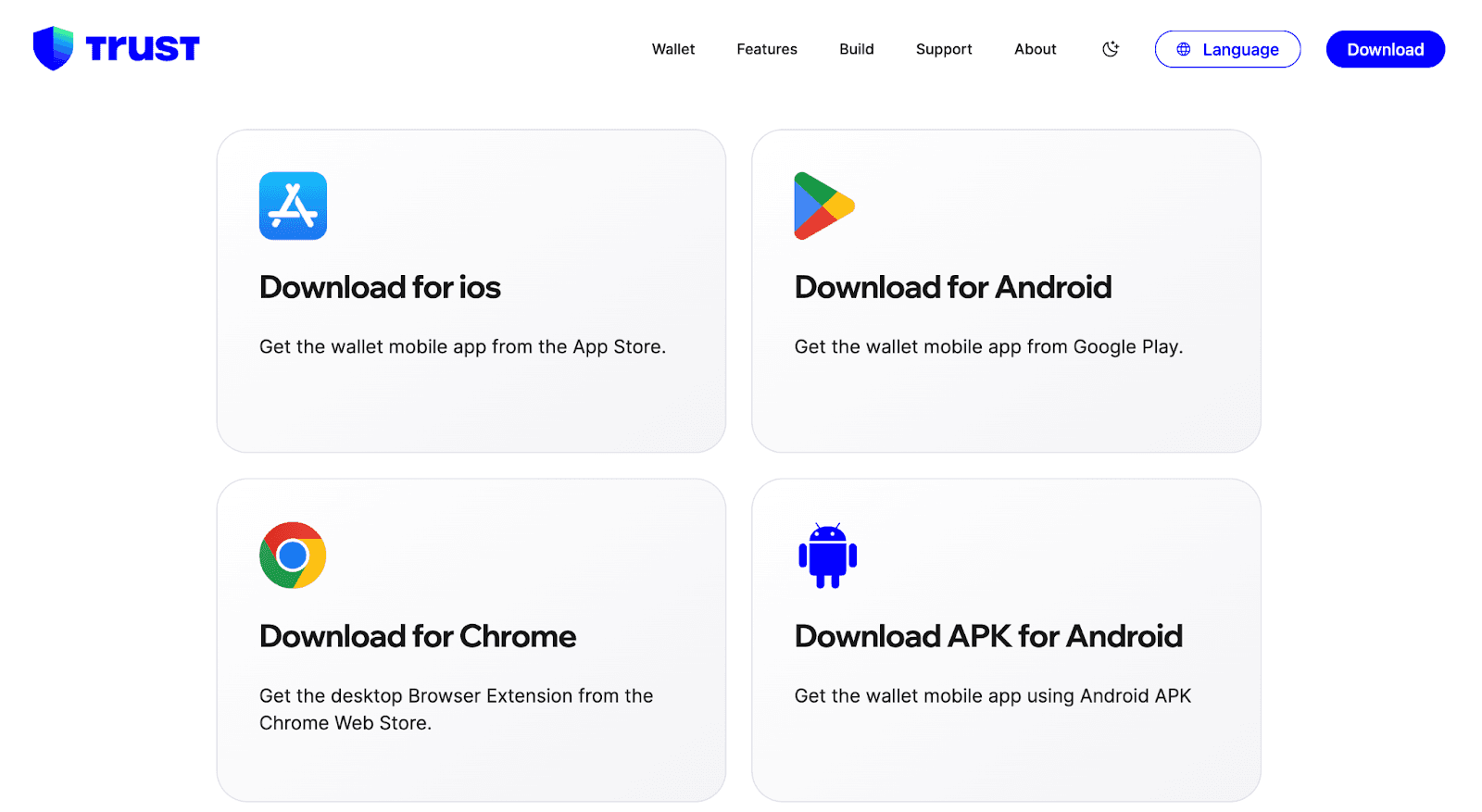
Task: Open the Build menu
Action: 857,49
